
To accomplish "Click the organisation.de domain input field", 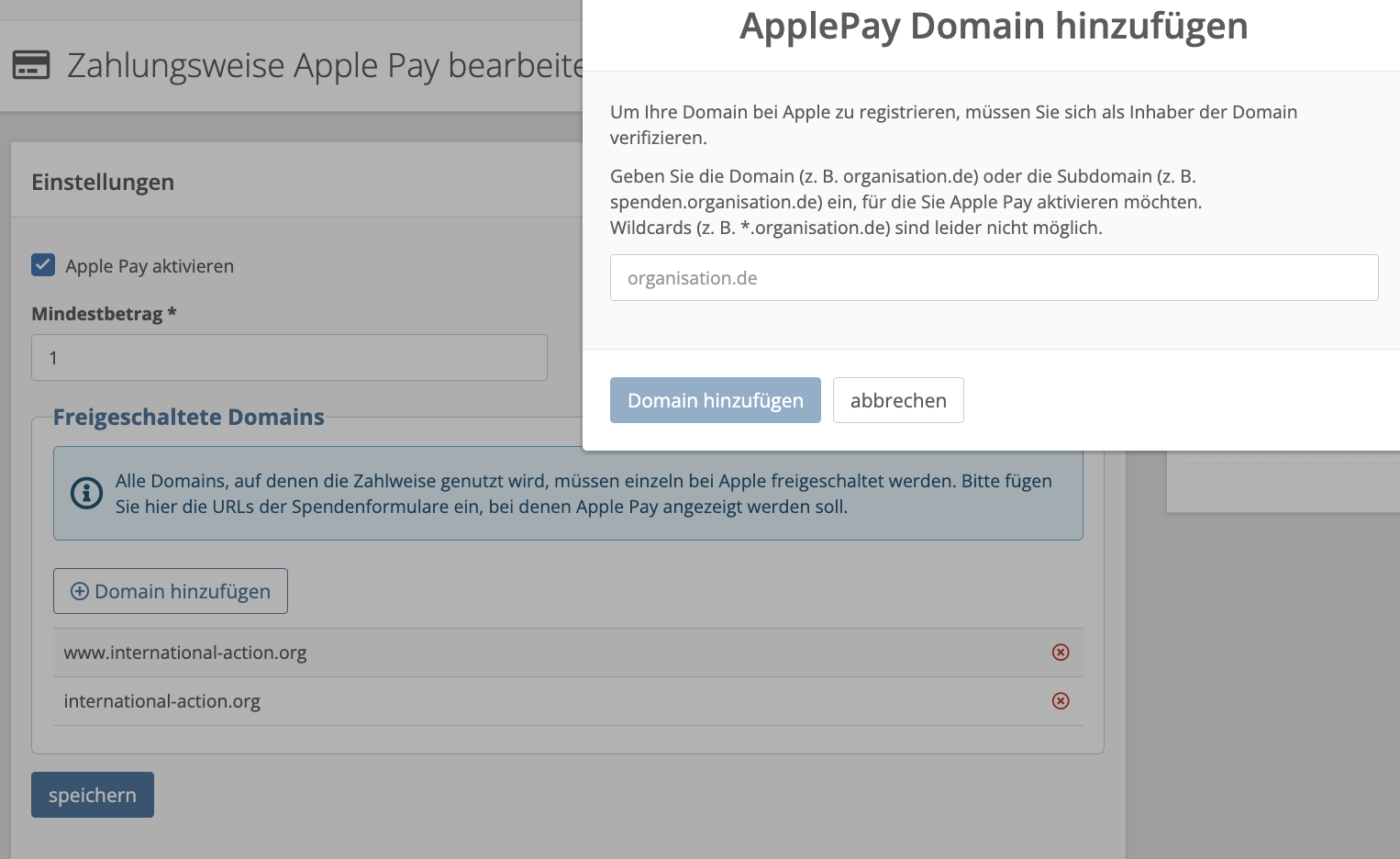I will 994,277.
